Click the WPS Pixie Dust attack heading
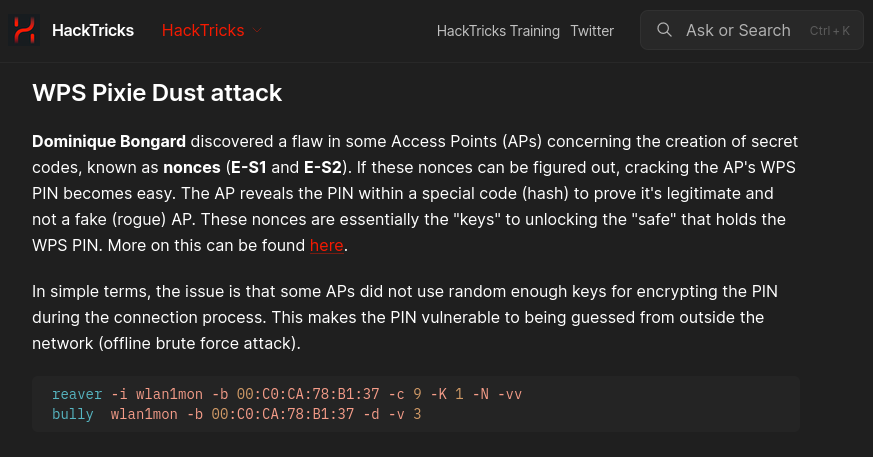Screen dimensions: 873x457 (157, 93)
